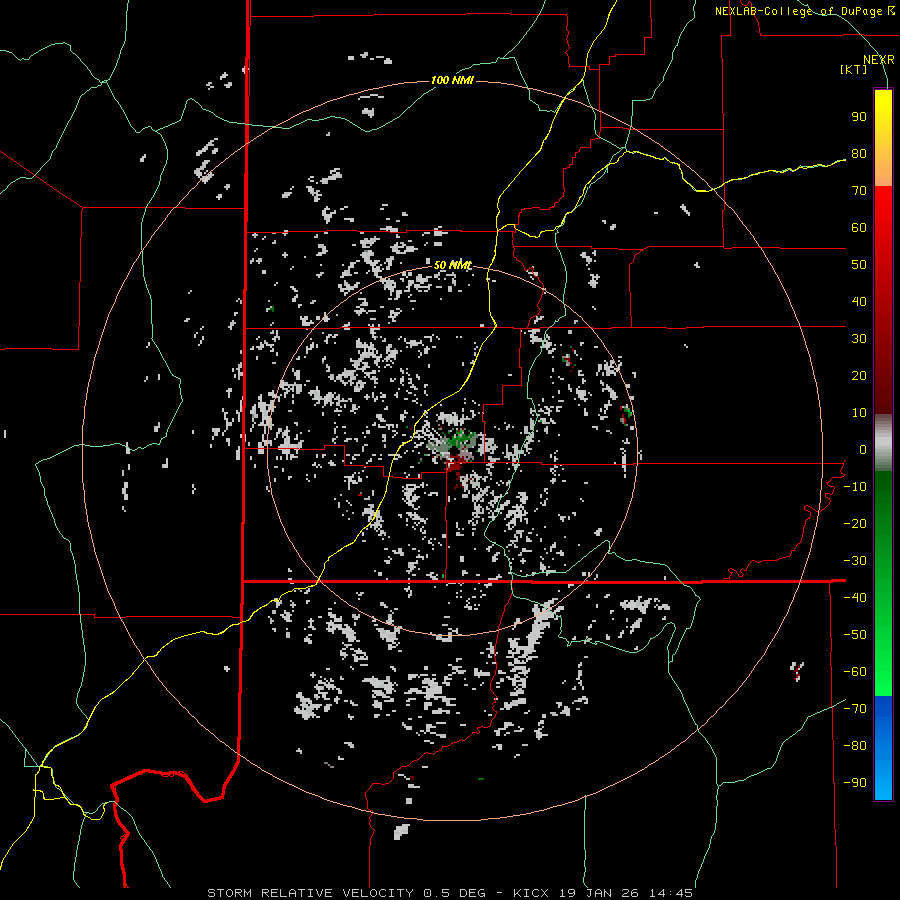Click the positive 80 knot scale value
Screen dimensions: 900x900
point(859,154)
